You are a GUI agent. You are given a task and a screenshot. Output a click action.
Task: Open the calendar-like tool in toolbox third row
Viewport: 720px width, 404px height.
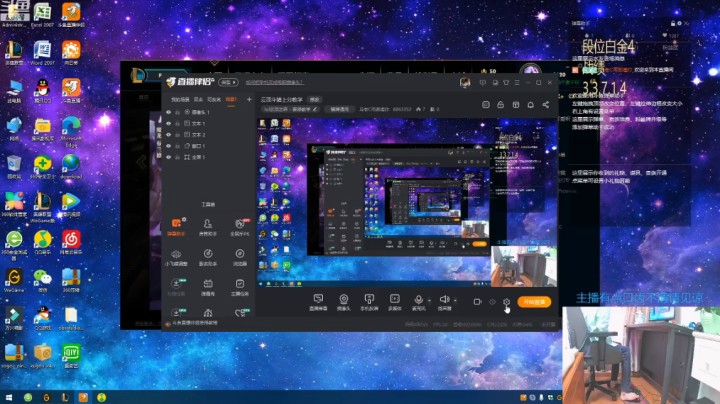click(x=208, y=287)
